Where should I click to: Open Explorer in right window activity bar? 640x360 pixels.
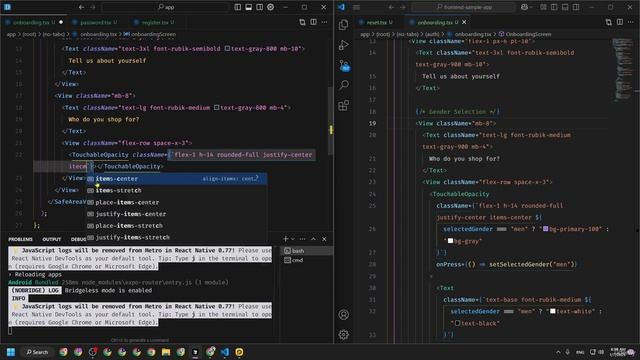pyautogui.click(x=344, y=24)
